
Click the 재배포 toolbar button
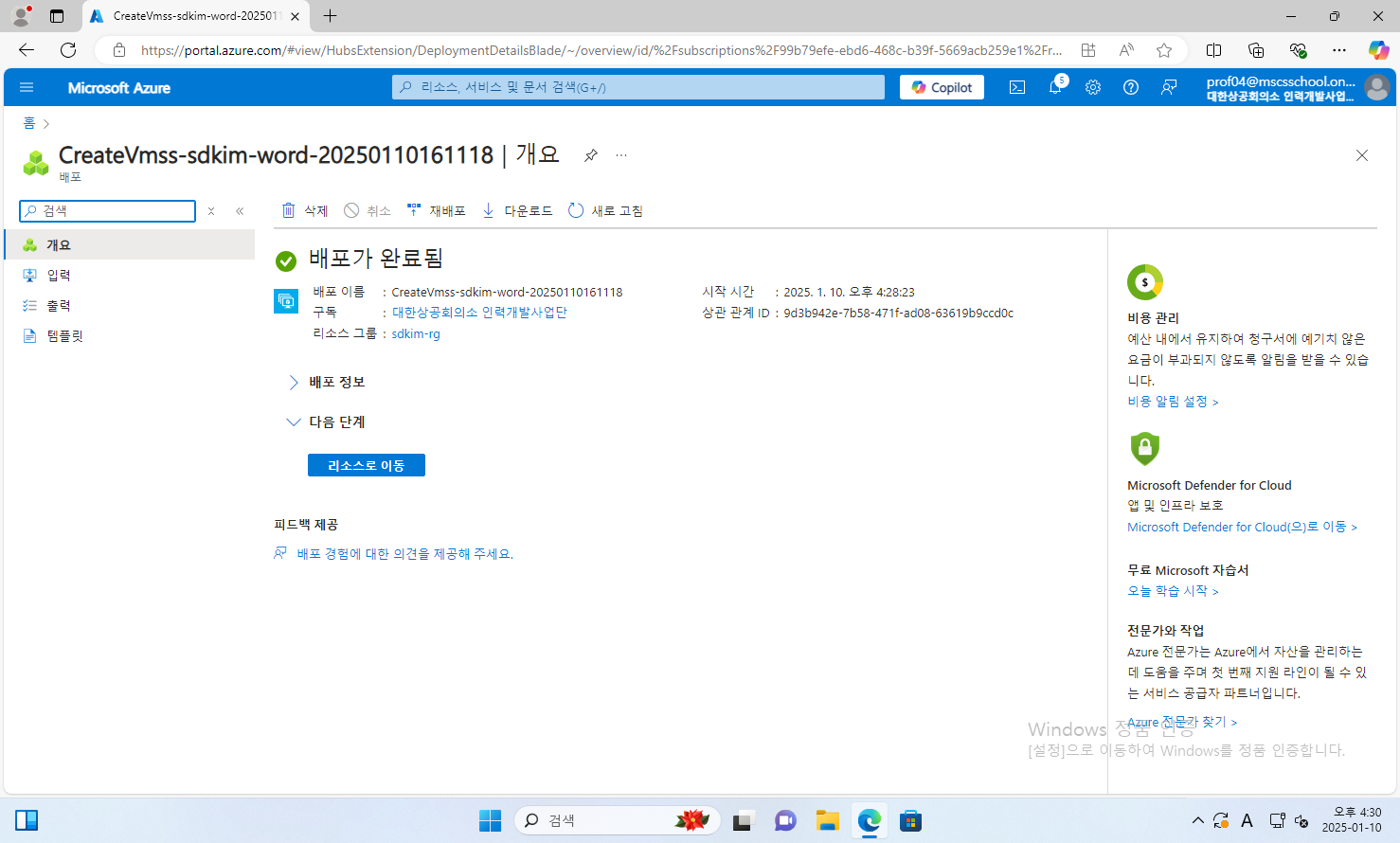click(x=436, y=210)
